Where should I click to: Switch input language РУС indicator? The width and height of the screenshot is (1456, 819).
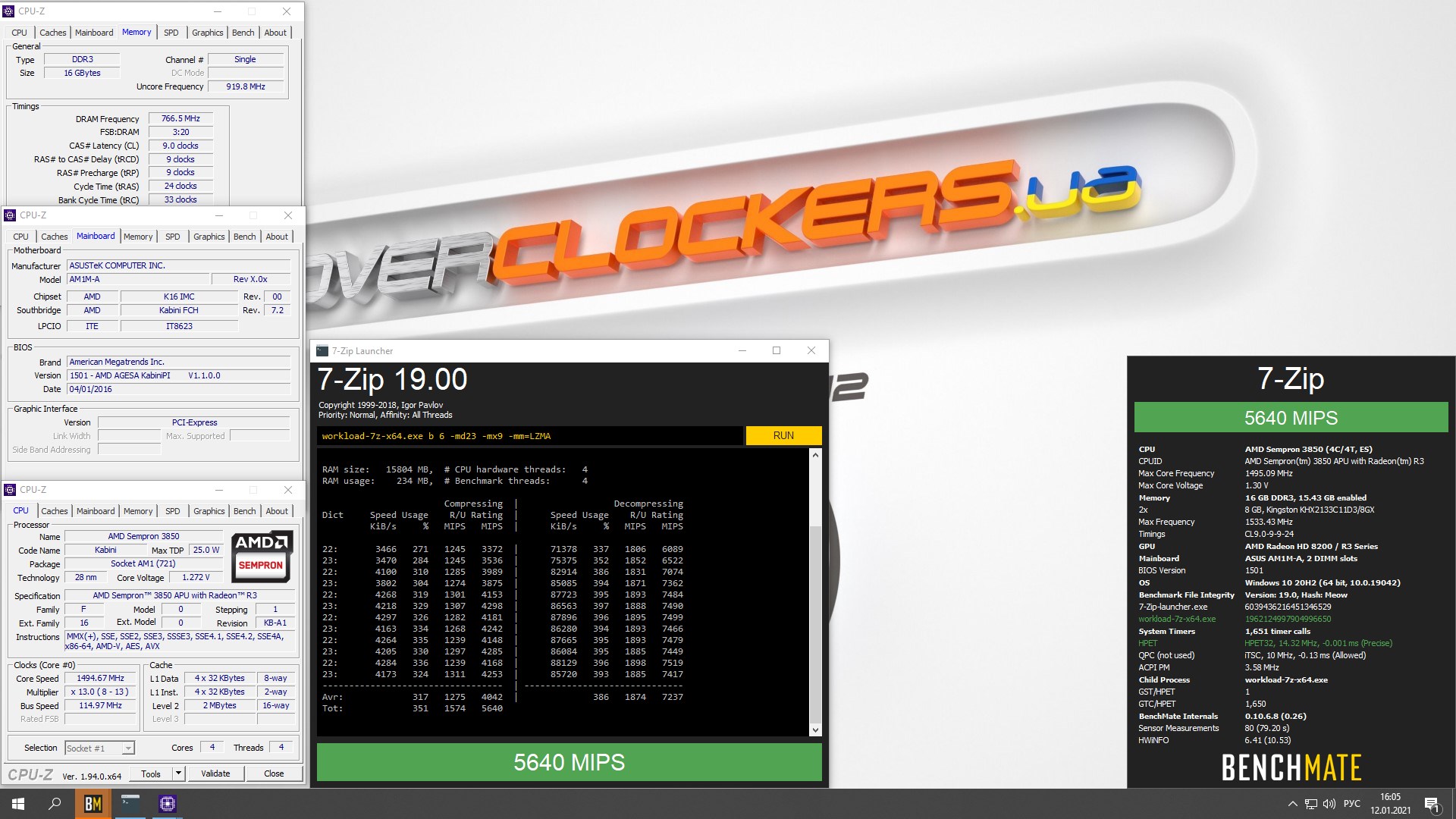(x=1351, y=804)
